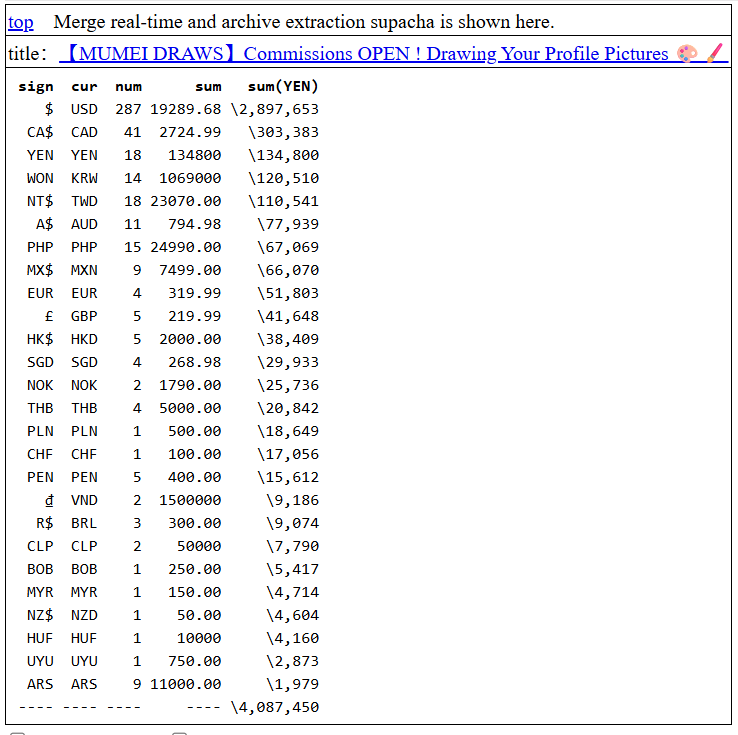Select NZD yen value \4,604
The image size is (738, 735).
click(292, 615)
